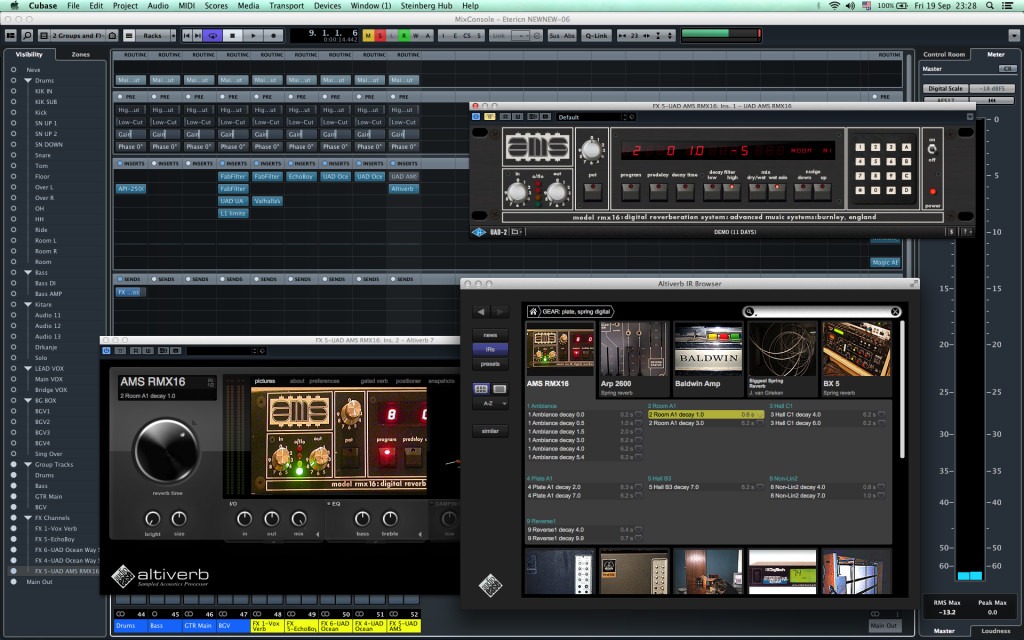Flip the AMS RMX16 on/off power switch
Image resolution: width=1024 pixels, height=640 pixels.
tap(932, 149)
